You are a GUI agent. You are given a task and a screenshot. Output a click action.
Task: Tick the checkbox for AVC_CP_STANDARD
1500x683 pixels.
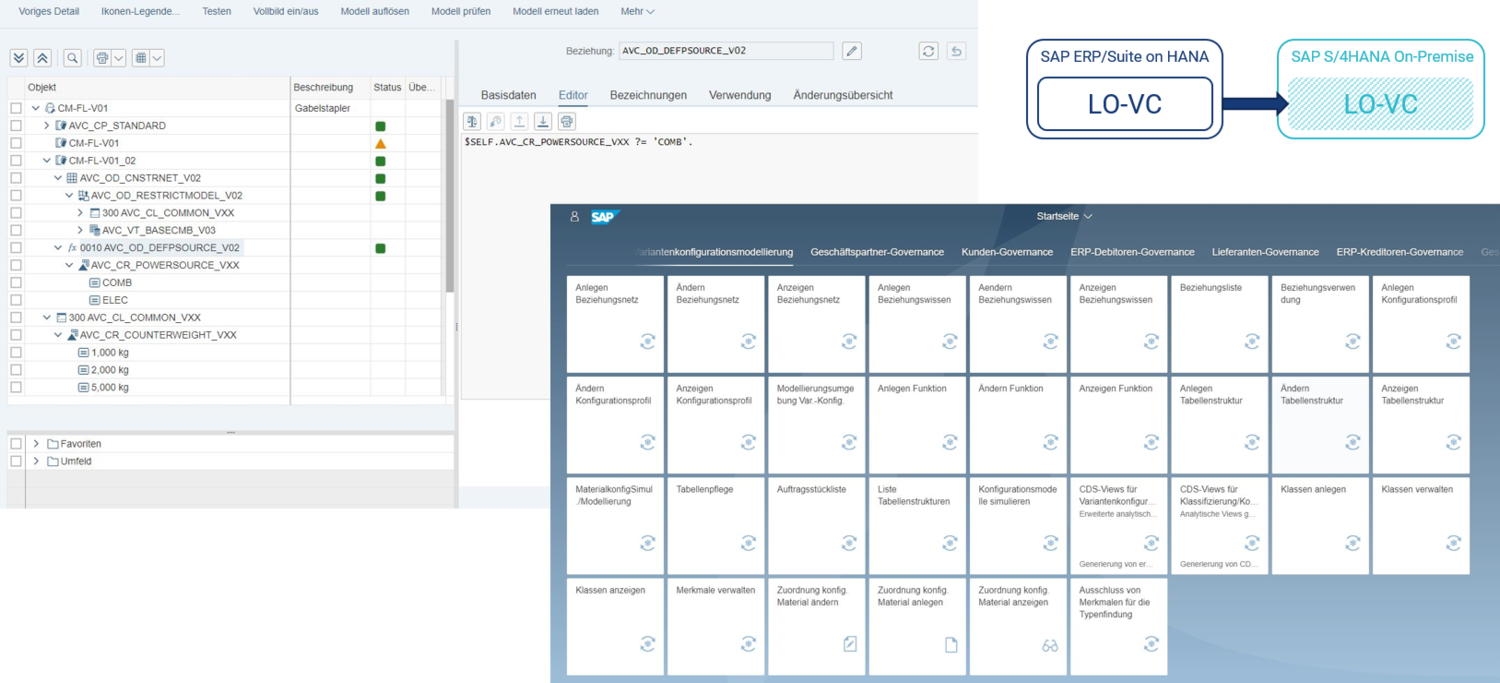tap(16, 126)
